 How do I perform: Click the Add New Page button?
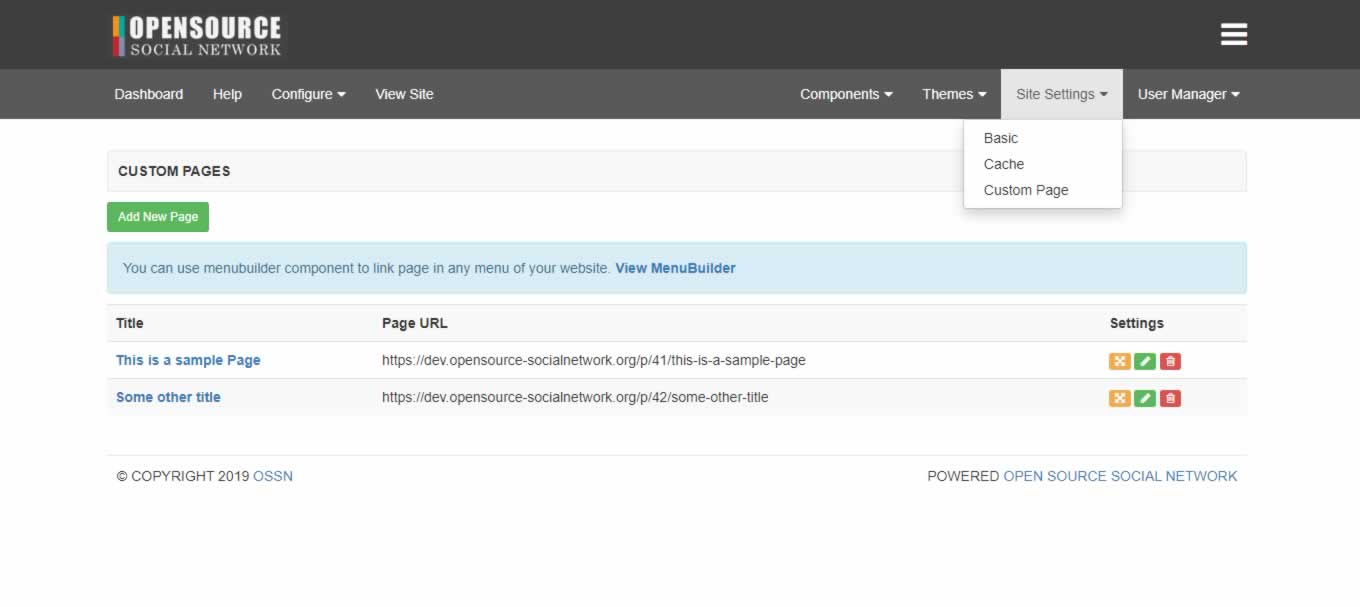pos(158,217)
